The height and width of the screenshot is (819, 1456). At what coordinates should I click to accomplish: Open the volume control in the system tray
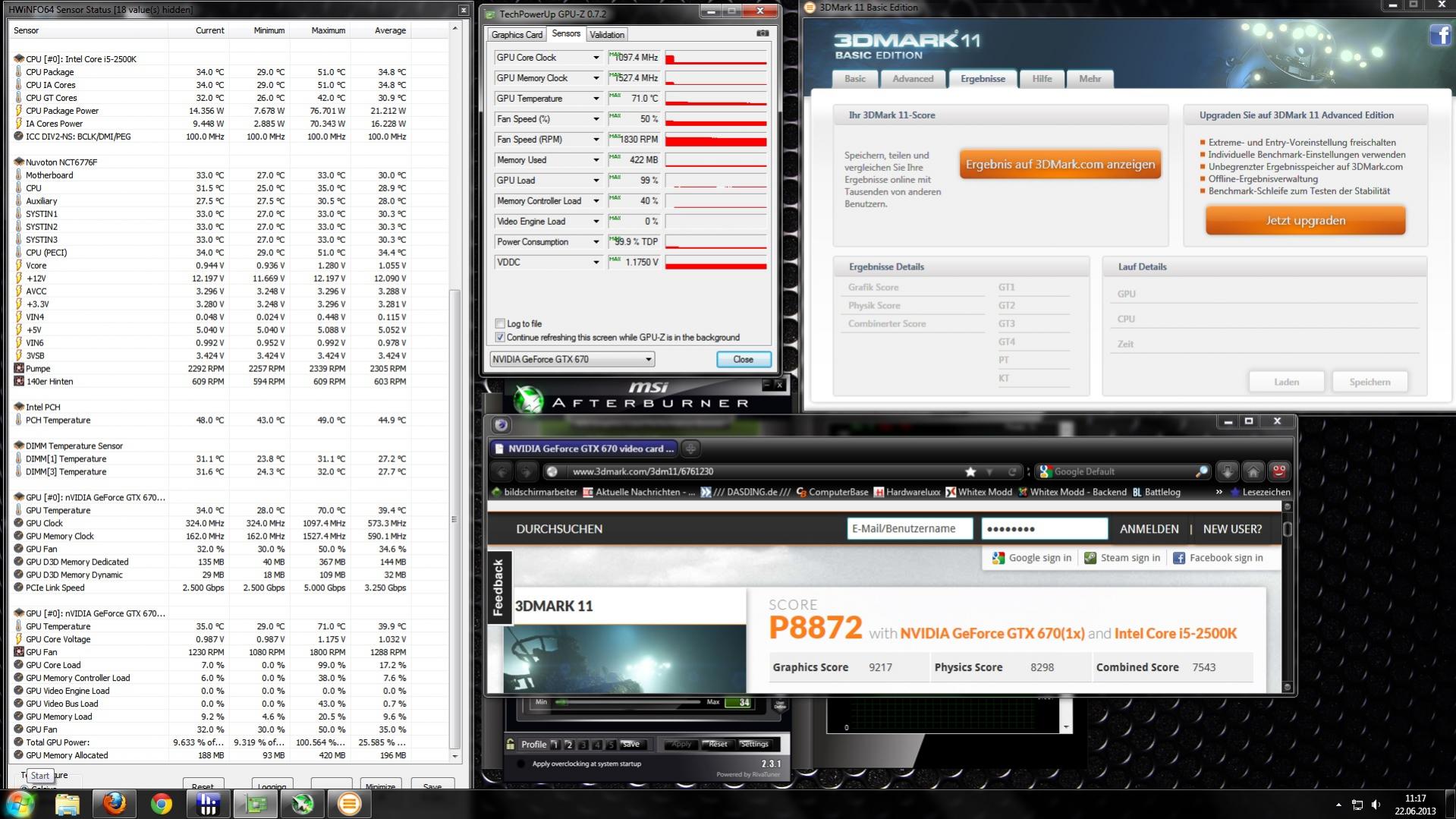(x=1376, y=805)
